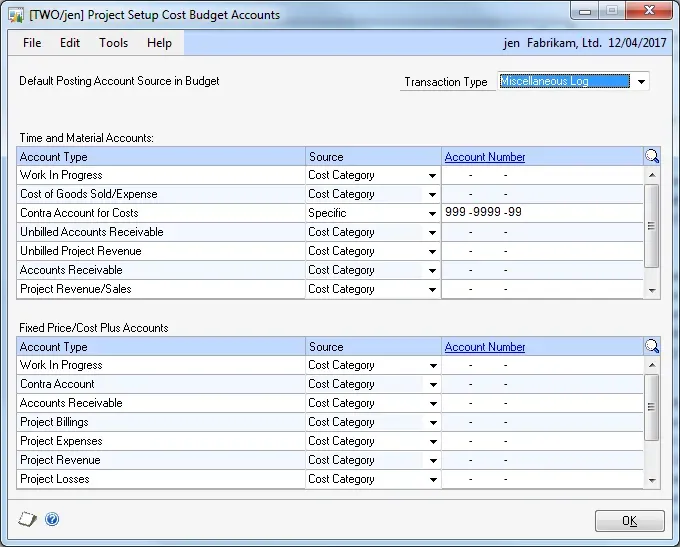The height and width of the screenshot is (547, 680).
Task: Select the Work In Progress row in Fixed Price
Action: click(x=160, y=366)
